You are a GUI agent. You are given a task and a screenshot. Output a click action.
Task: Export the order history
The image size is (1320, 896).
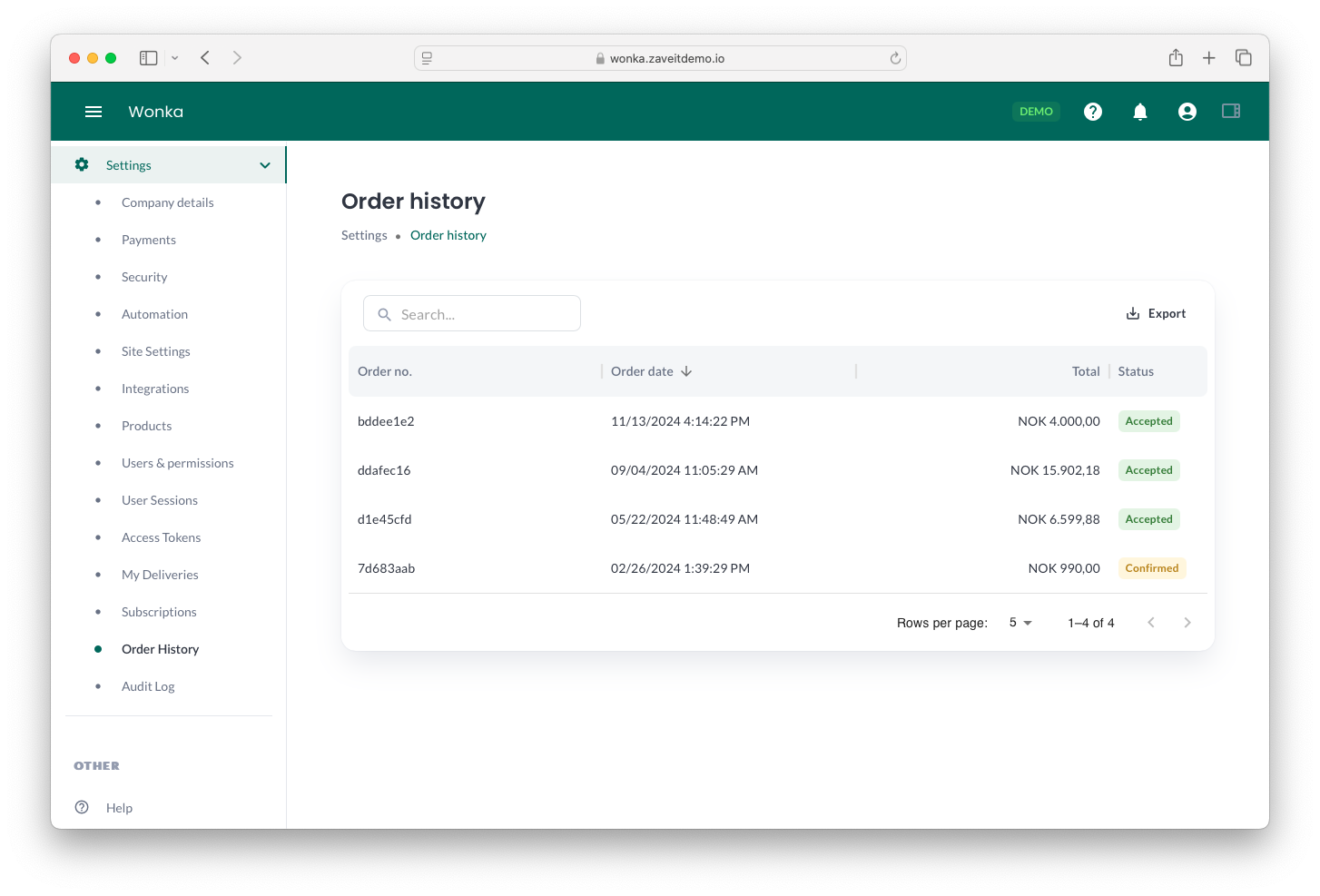pyautogui.click(x=1156, y=313)
